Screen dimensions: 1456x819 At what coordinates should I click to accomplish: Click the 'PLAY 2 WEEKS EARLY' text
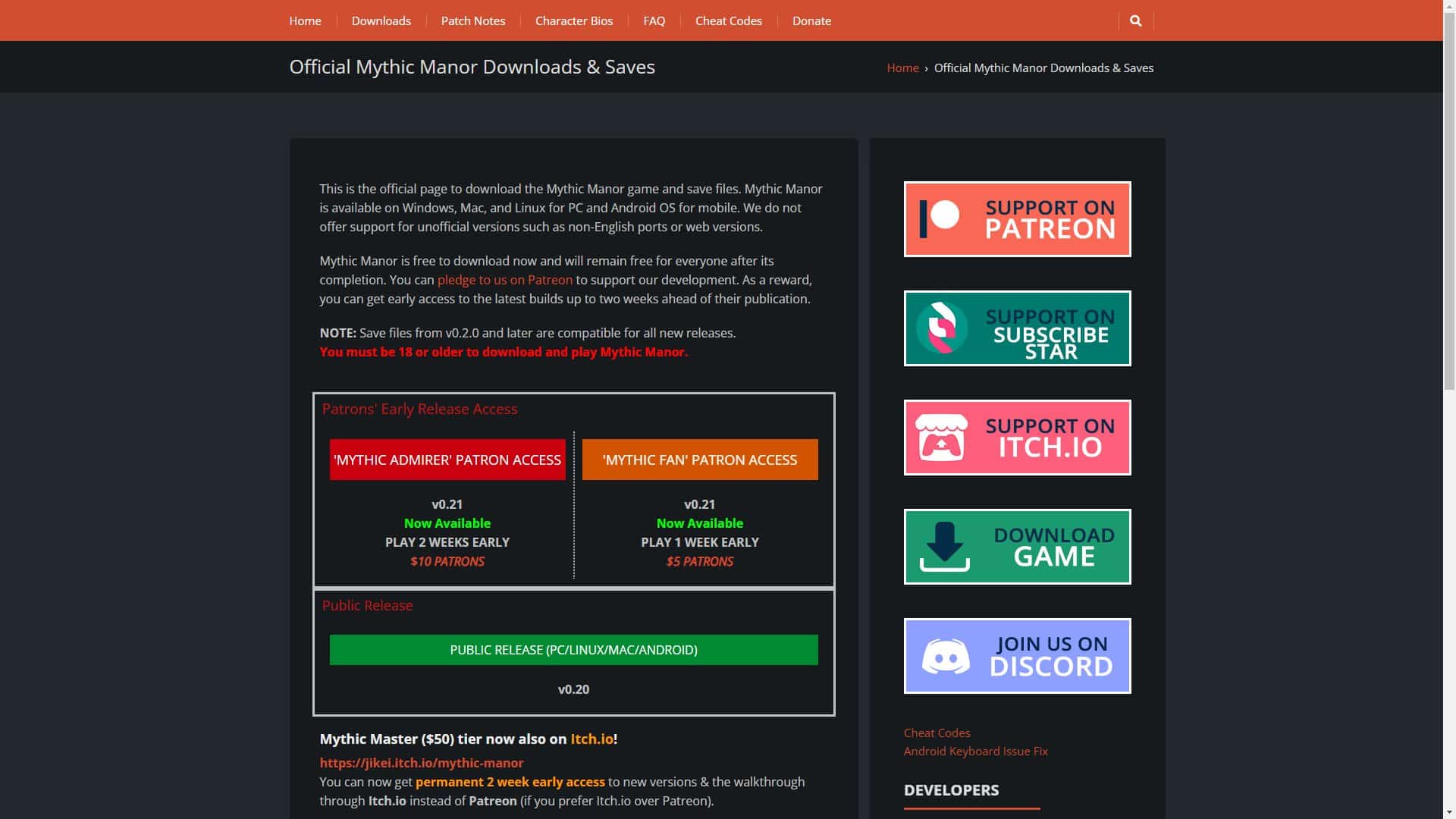tap(447, 542)
